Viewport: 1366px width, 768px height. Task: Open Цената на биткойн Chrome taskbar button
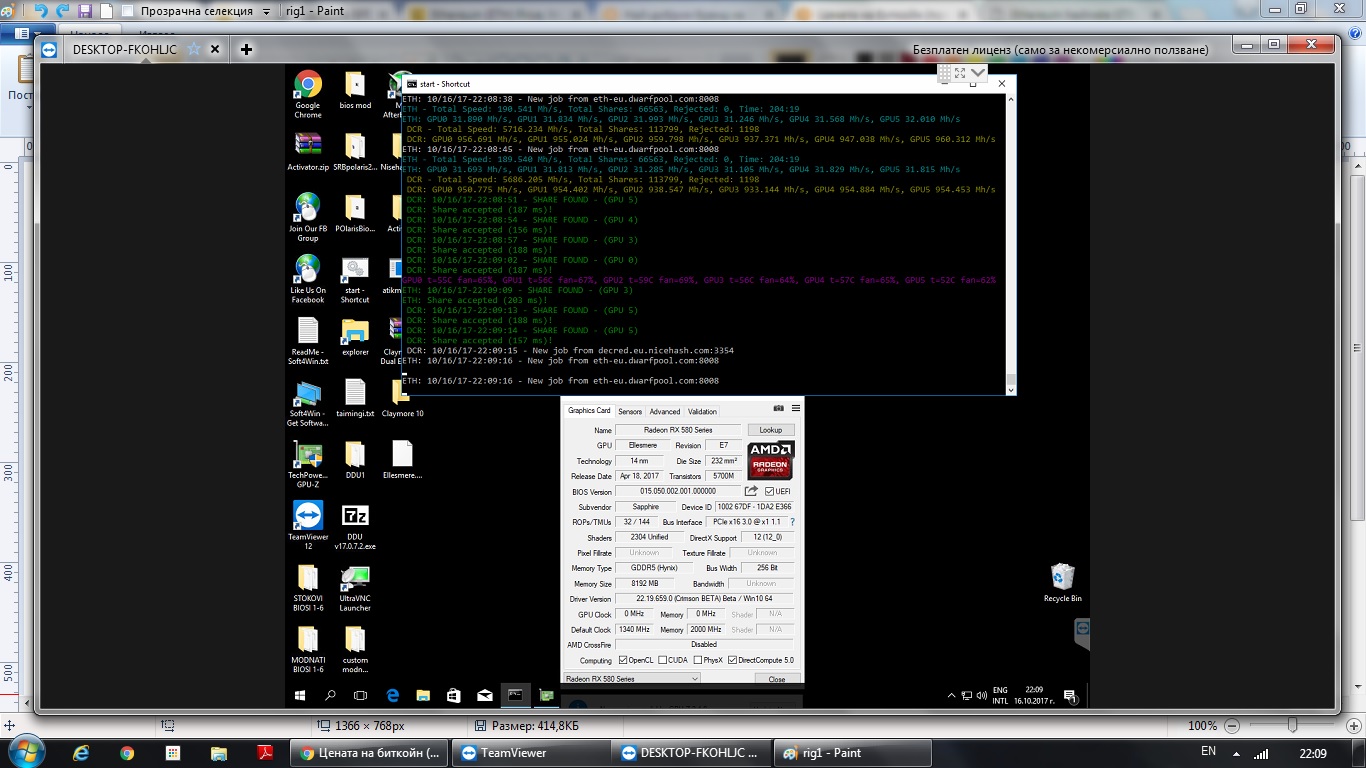click(x=369, y=753)
